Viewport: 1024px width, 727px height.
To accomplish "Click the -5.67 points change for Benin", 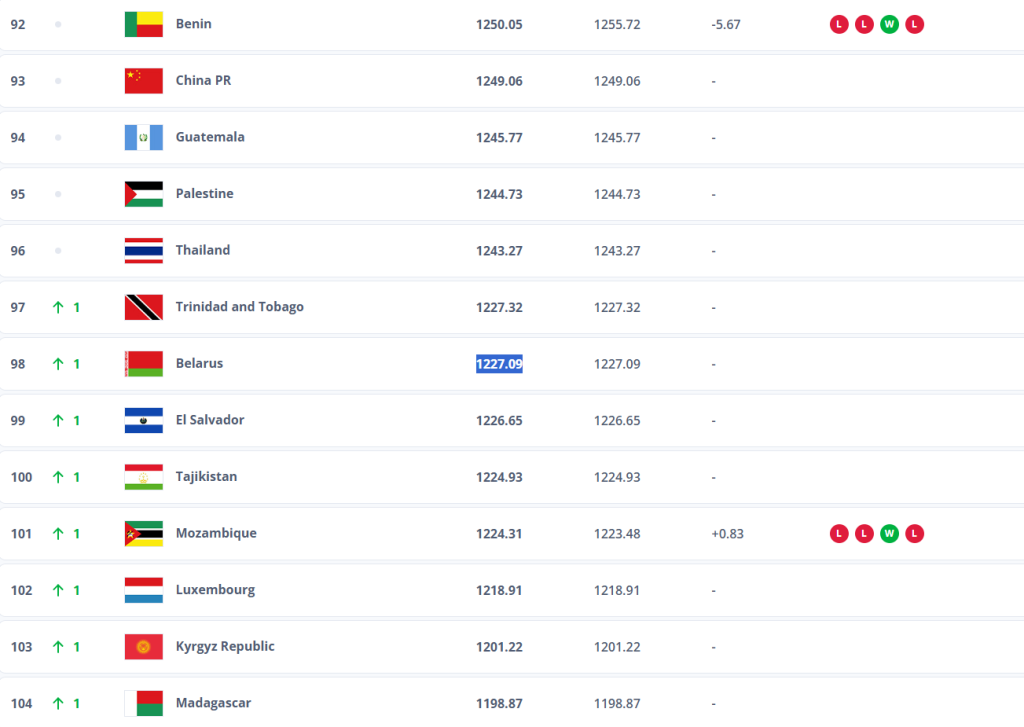I will (x=726, y=24).
